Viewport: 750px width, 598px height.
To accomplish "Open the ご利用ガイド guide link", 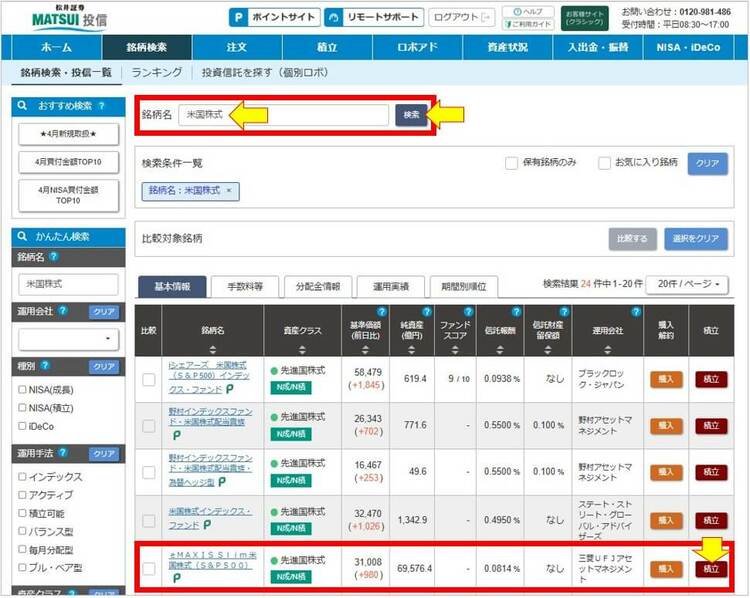I will [x=528, y=24].
